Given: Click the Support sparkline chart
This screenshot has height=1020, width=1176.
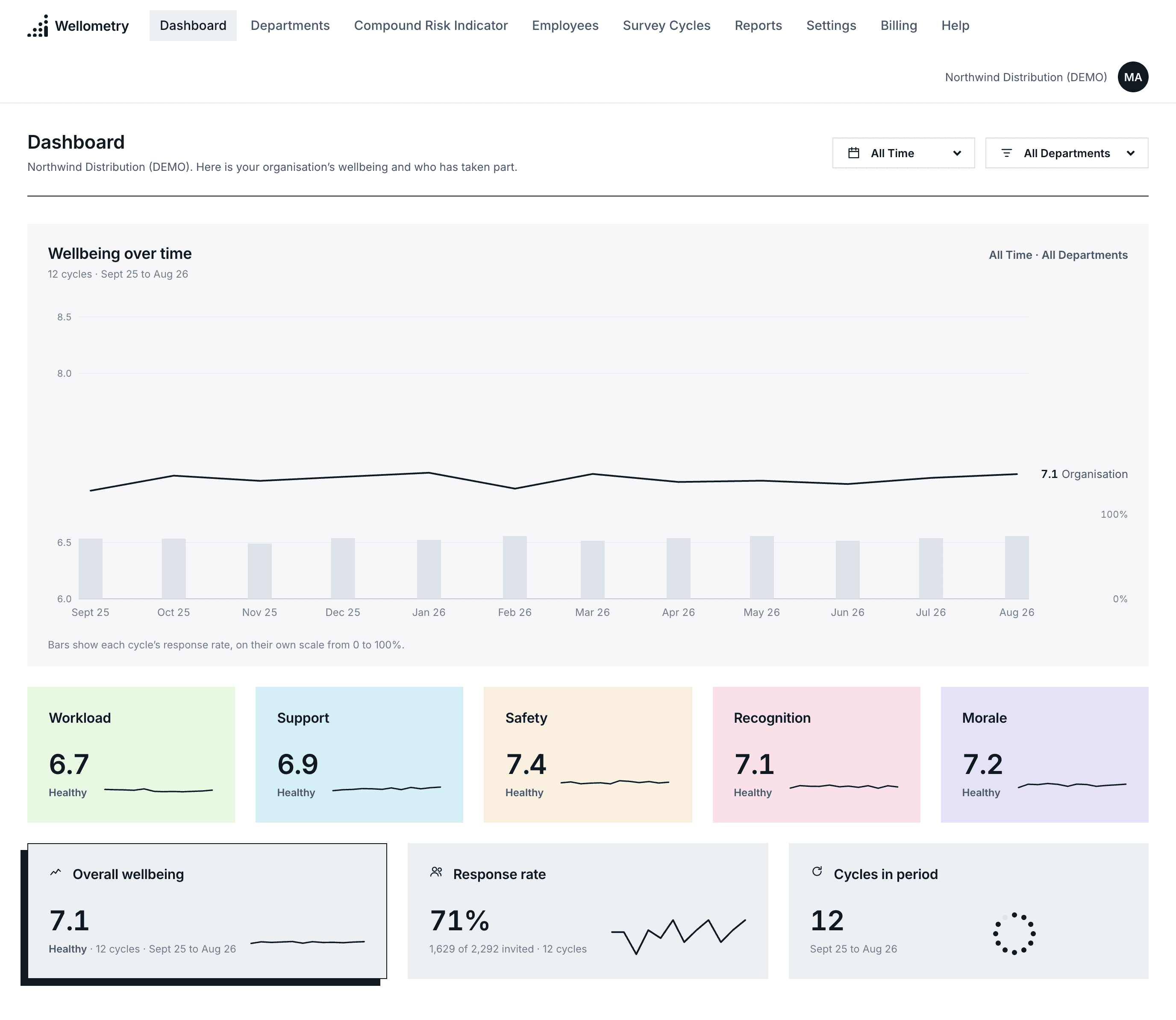Looking at the screenshot, I should pos(387,788).
